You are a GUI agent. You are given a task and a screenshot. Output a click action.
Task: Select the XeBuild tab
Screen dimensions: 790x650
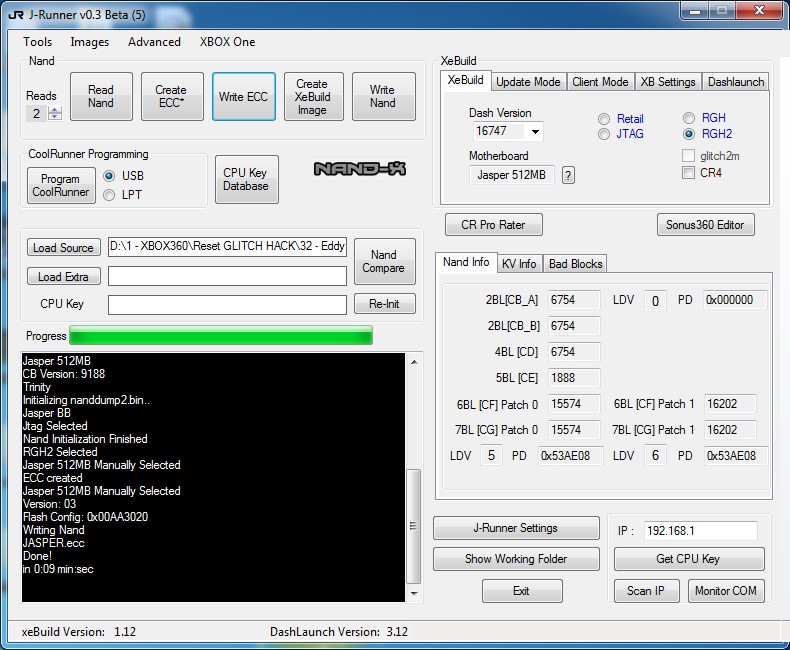click(465, 81)
